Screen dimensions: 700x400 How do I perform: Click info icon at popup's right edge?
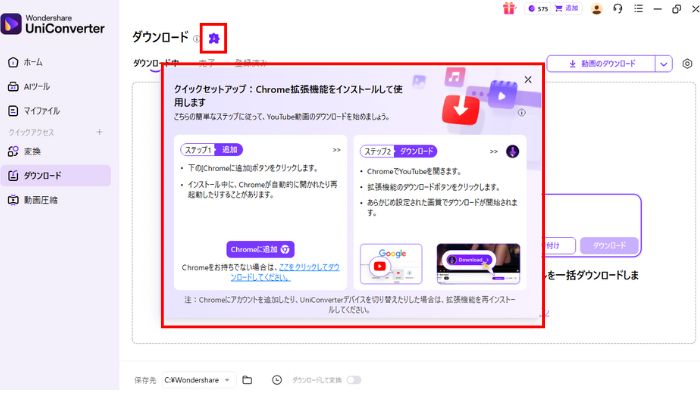pyautogui.click(x=521, y=112)
